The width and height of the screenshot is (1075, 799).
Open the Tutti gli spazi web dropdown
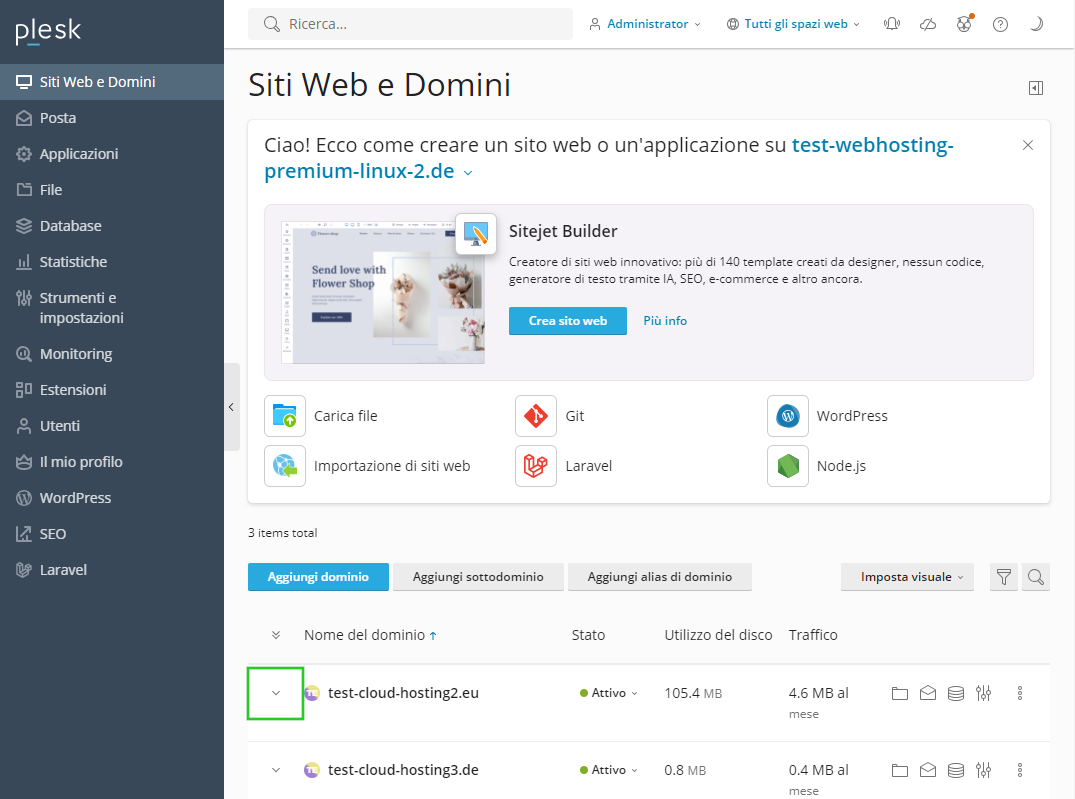pyautogui.click(x=793, y=24)
